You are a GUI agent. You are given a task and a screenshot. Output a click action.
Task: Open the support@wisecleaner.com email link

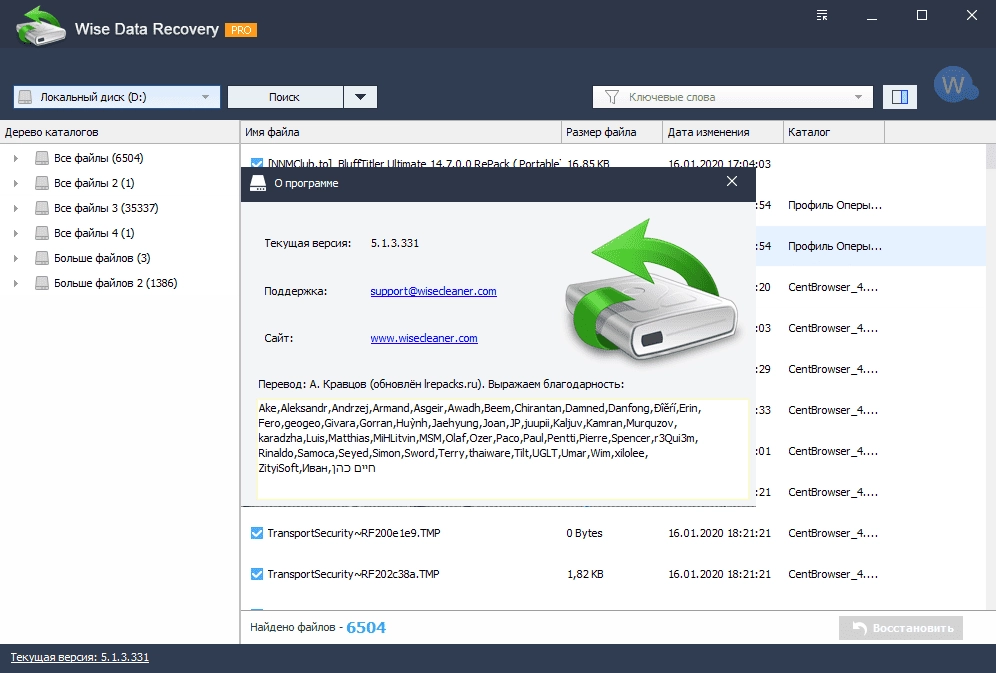(x=433, y=291)
